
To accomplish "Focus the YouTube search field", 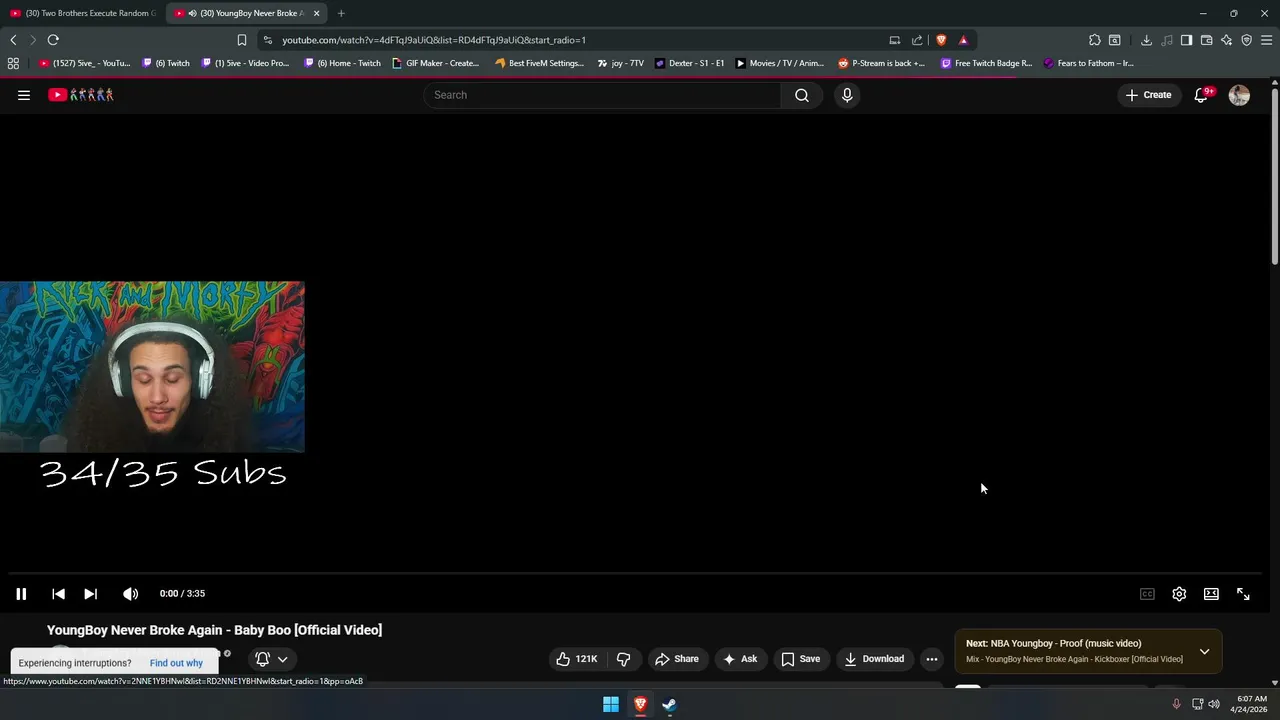I will click(x=602, y=95).
